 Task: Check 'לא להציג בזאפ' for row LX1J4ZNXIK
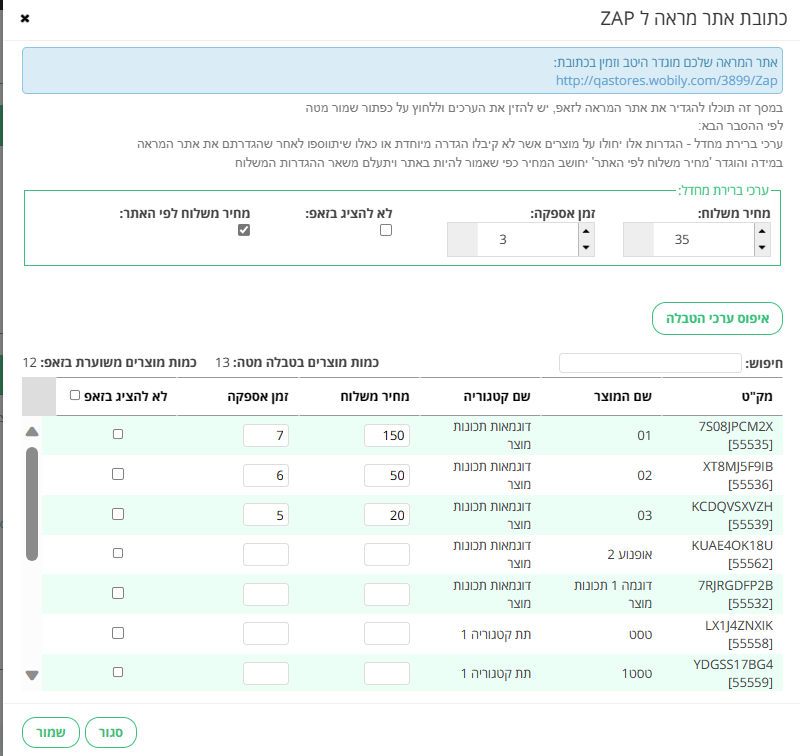[x=118, y=633]
